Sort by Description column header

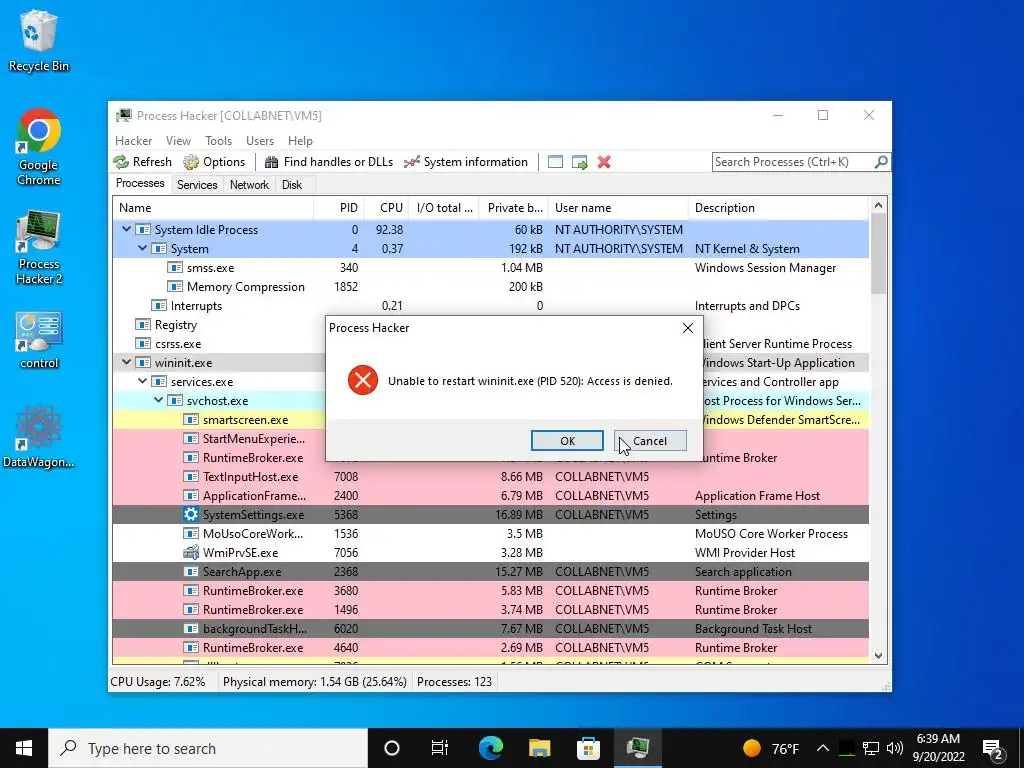(778, 208)
